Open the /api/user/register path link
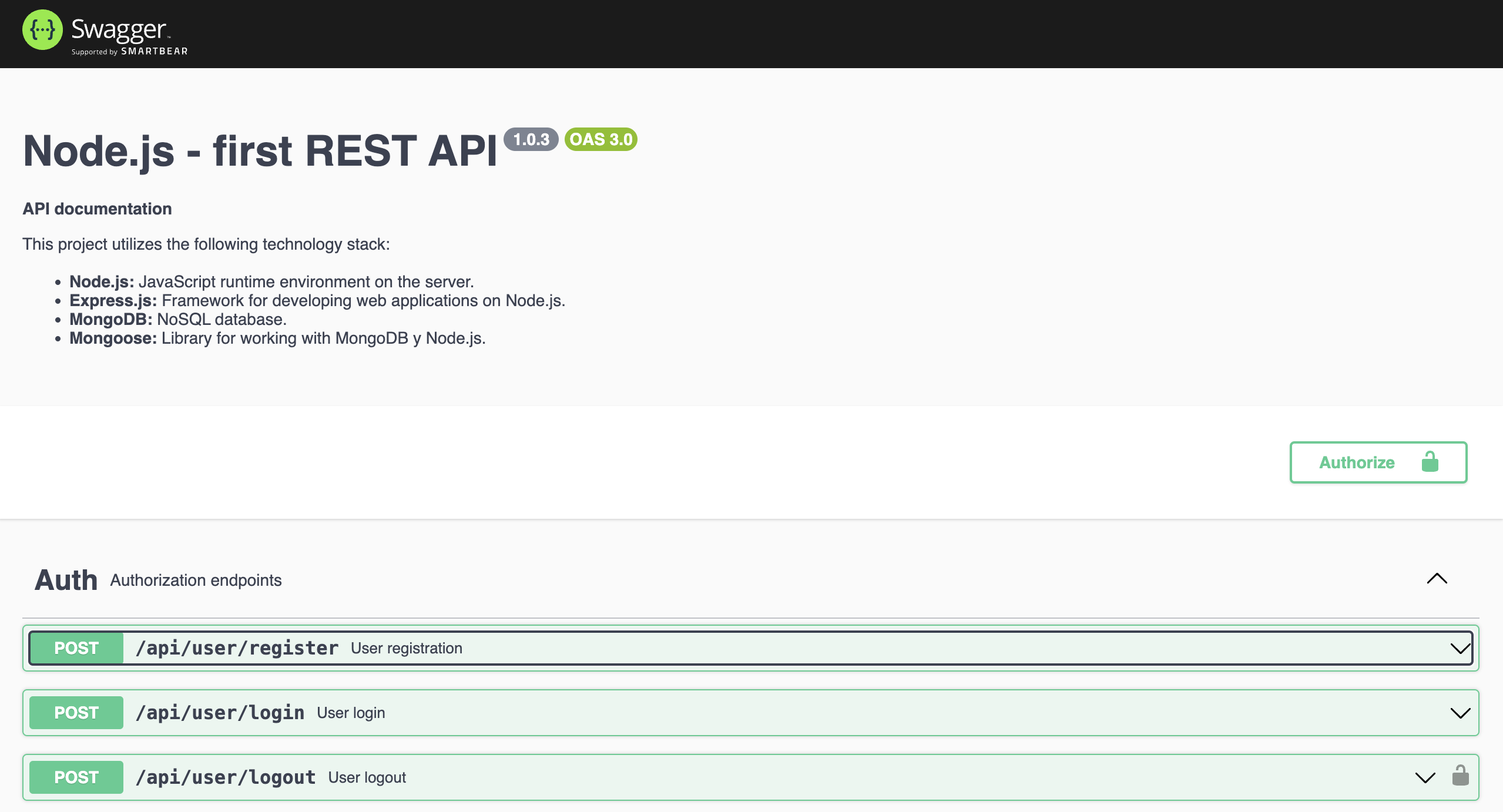1503x812 pixels. tap(237, 648)
